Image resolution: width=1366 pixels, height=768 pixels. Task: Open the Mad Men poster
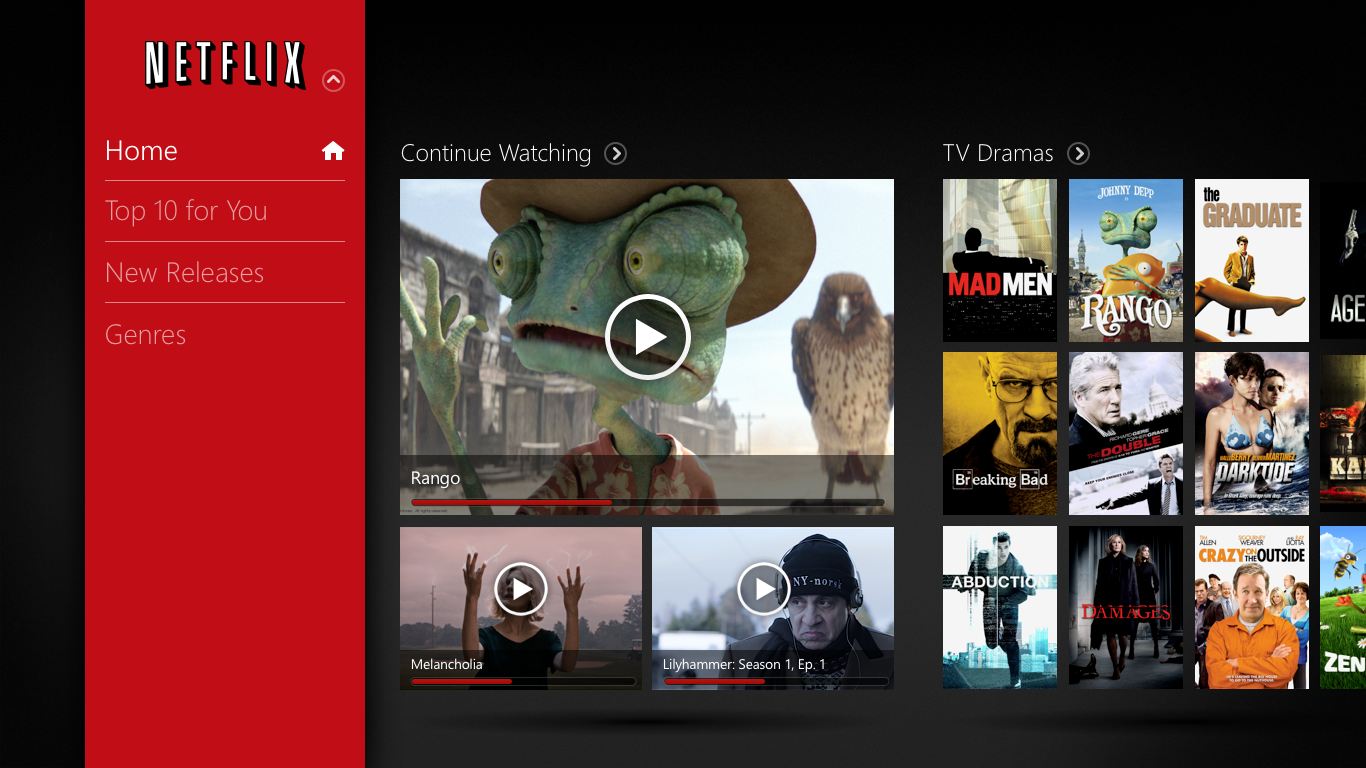coord(999,260)
